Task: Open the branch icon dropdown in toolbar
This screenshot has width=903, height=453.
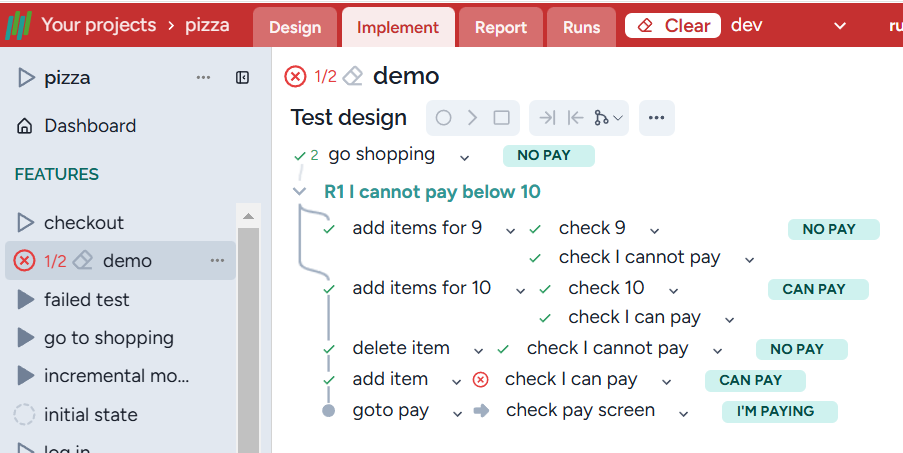Action: (607, 118)
